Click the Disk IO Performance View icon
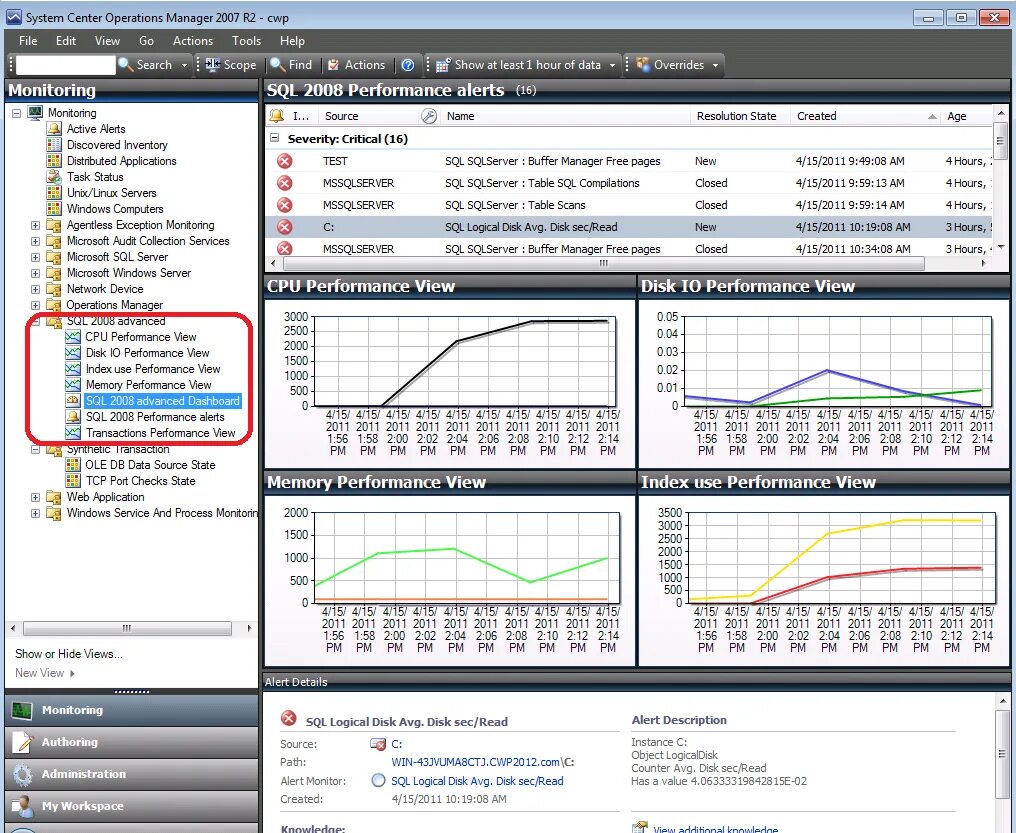The width and height of the screenshot is (1016, 833). pyautogui.click(x=73, y=353)
